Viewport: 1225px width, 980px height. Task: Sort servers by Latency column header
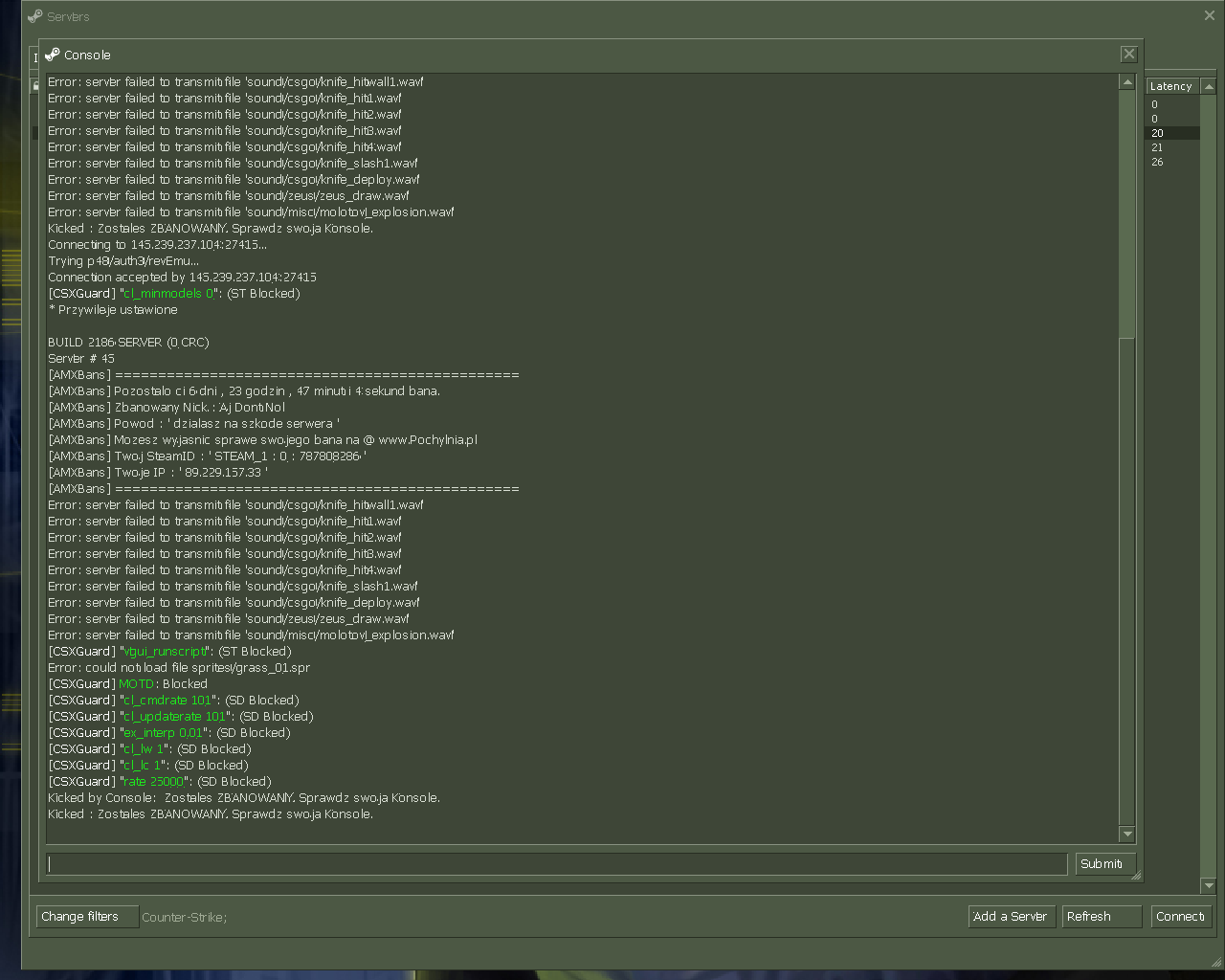coord(1171,86)
